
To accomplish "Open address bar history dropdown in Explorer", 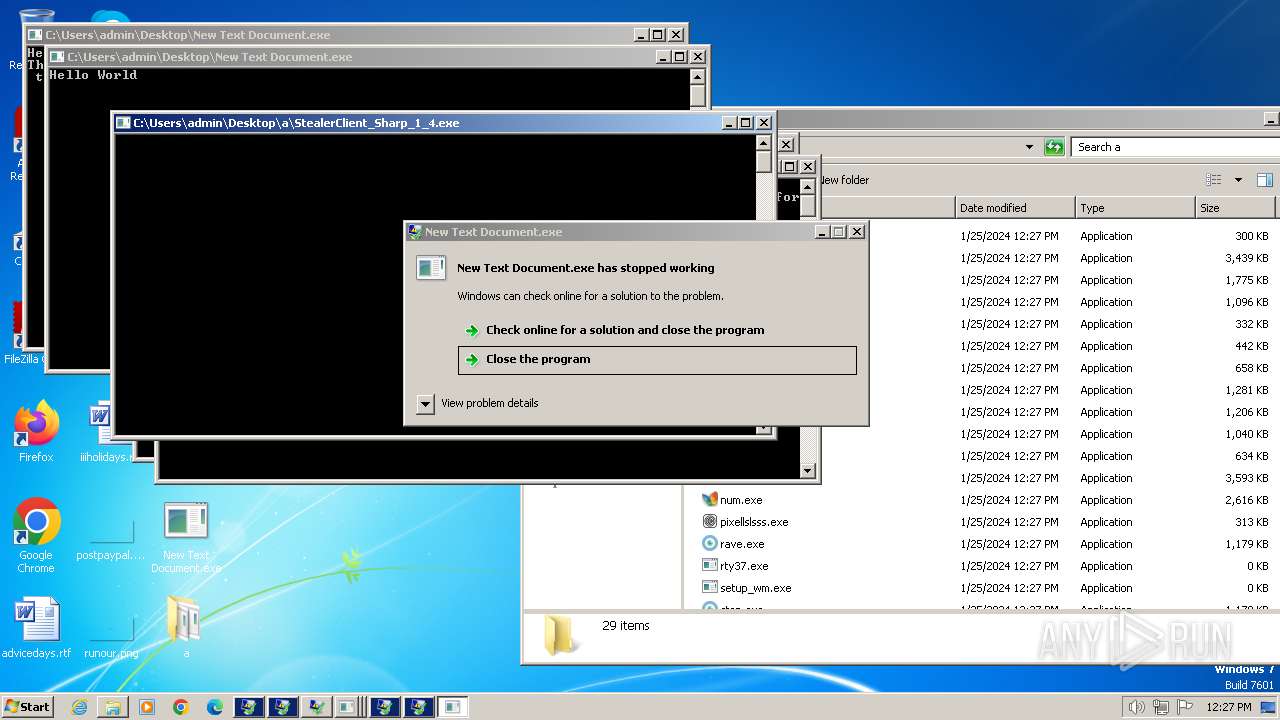I will tap(1029, 147).
